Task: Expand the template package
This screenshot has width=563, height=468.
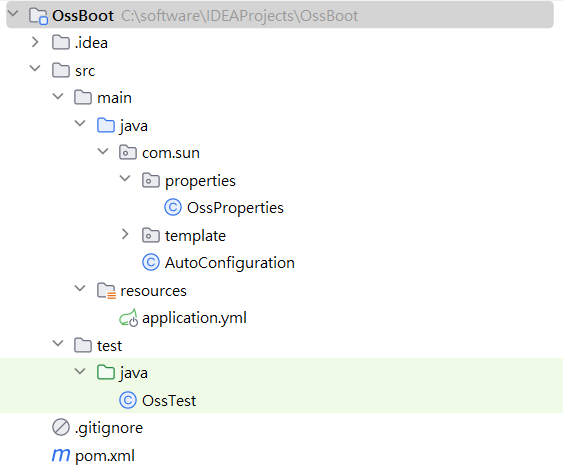Action: coord(125,235)
